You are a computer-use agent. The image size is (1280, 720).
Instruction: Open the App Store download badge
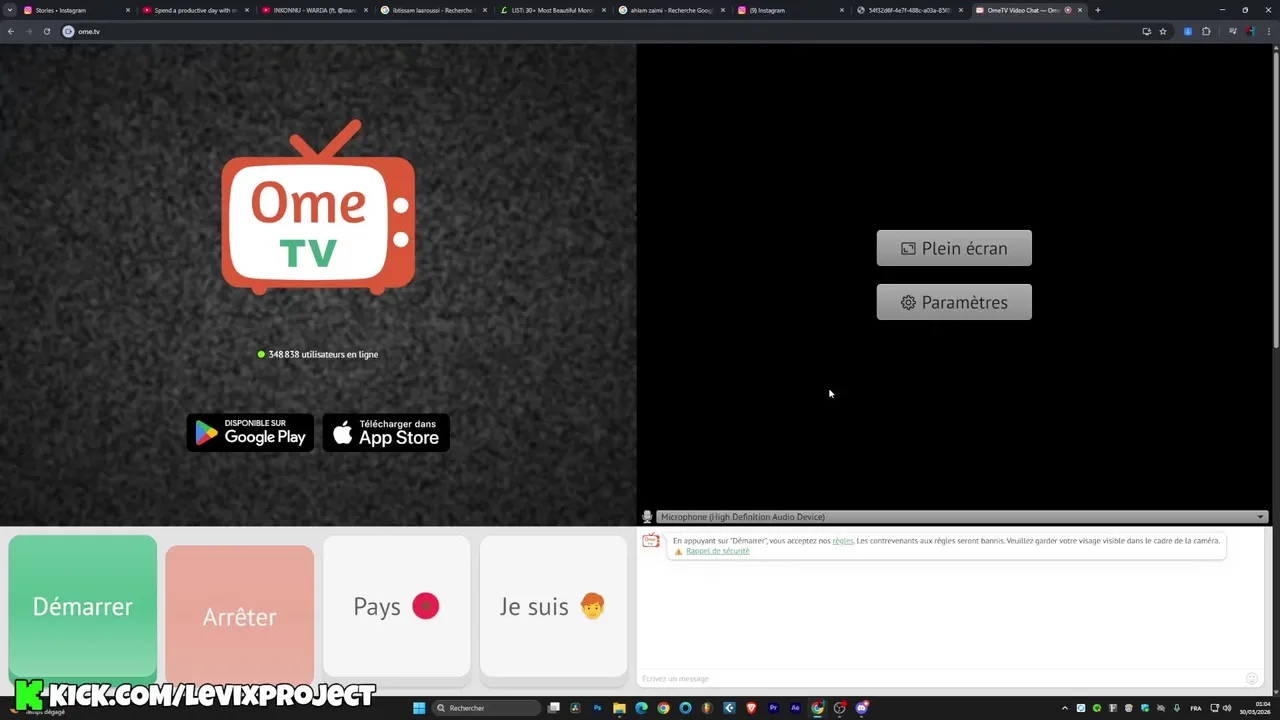click(386, 433)
